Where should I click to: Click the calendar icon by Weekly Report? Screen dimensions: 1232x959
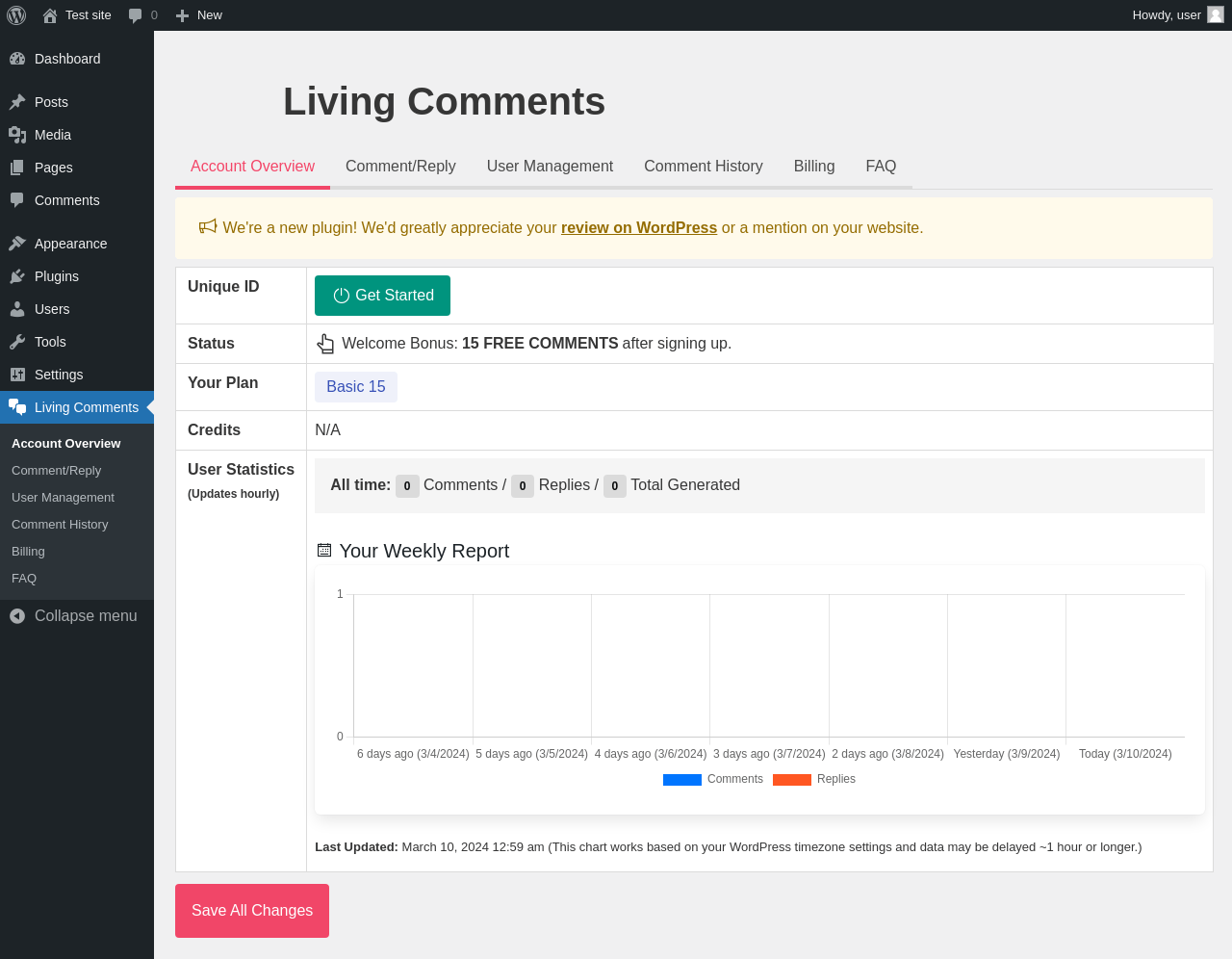point(324,551)
